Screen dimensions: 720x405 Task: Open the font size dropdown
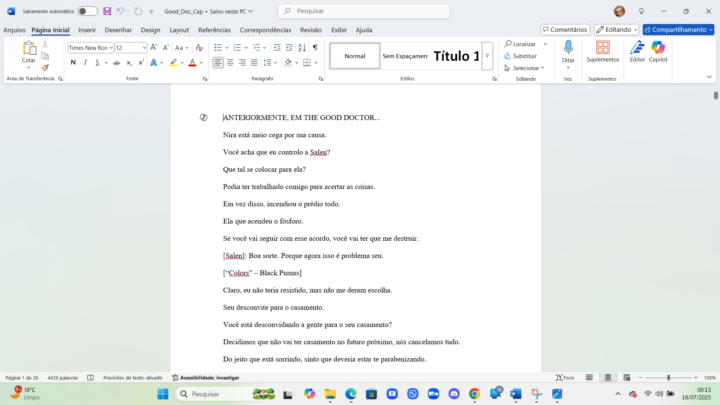[144, 48]
